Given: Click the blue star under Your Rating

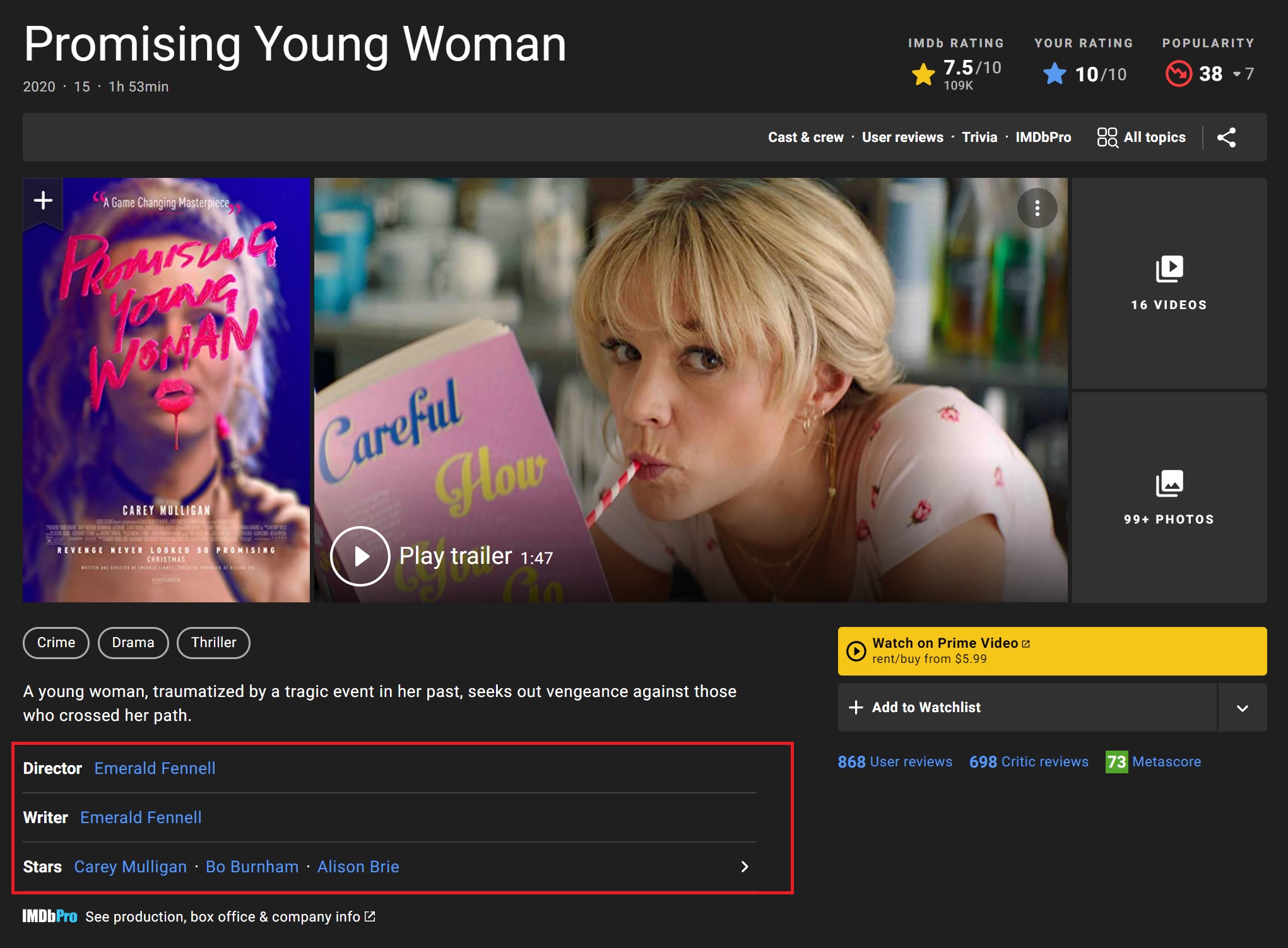Looking at the screenshot, I should point(1055,74).
